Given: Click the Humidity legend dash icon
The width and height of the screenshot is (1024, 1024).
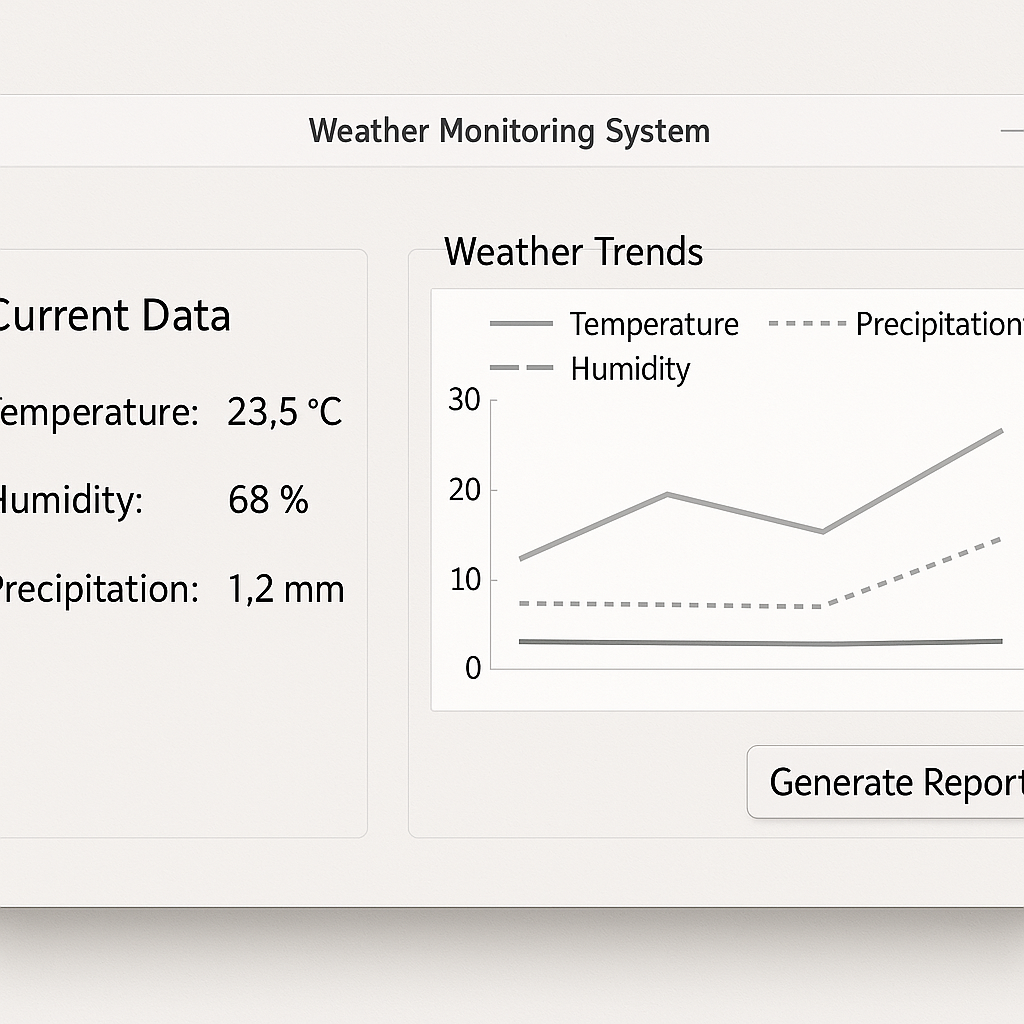Looking at the screenshot, I should (521, 369).
